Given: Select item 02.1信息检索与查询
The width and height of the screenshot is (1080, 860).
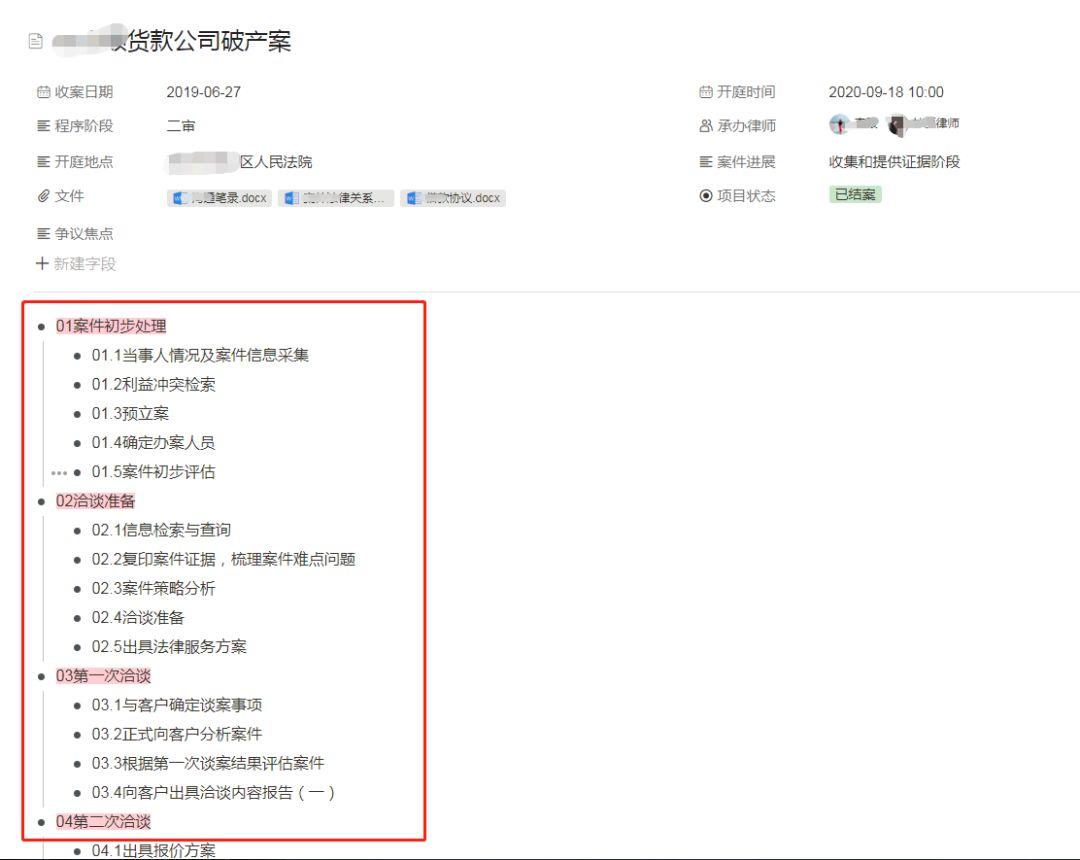Looking at the screenshot, I should (x=161, y=530).
